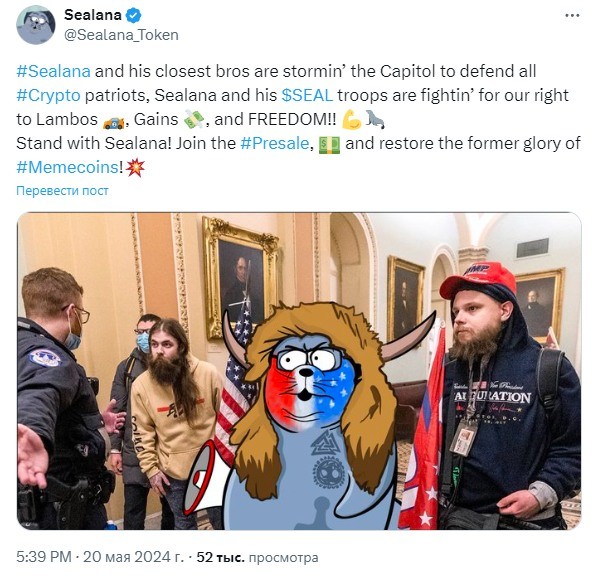Click the dollar banknote emoji
The image size is (595, 581).
pyautogui.click(x=329, y=145)
